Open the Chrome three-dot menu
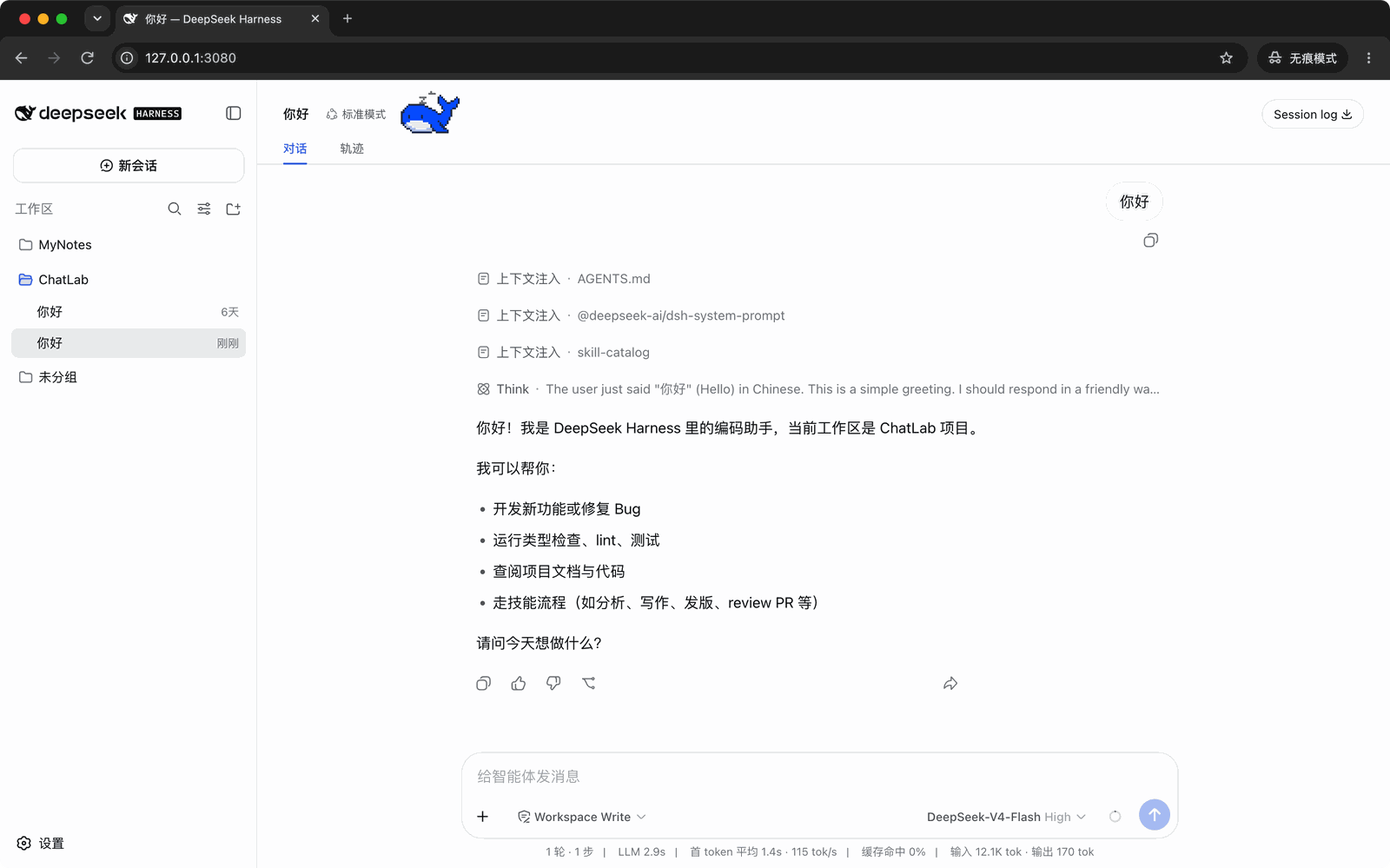1390x868 pixels. coord(1369,58)
